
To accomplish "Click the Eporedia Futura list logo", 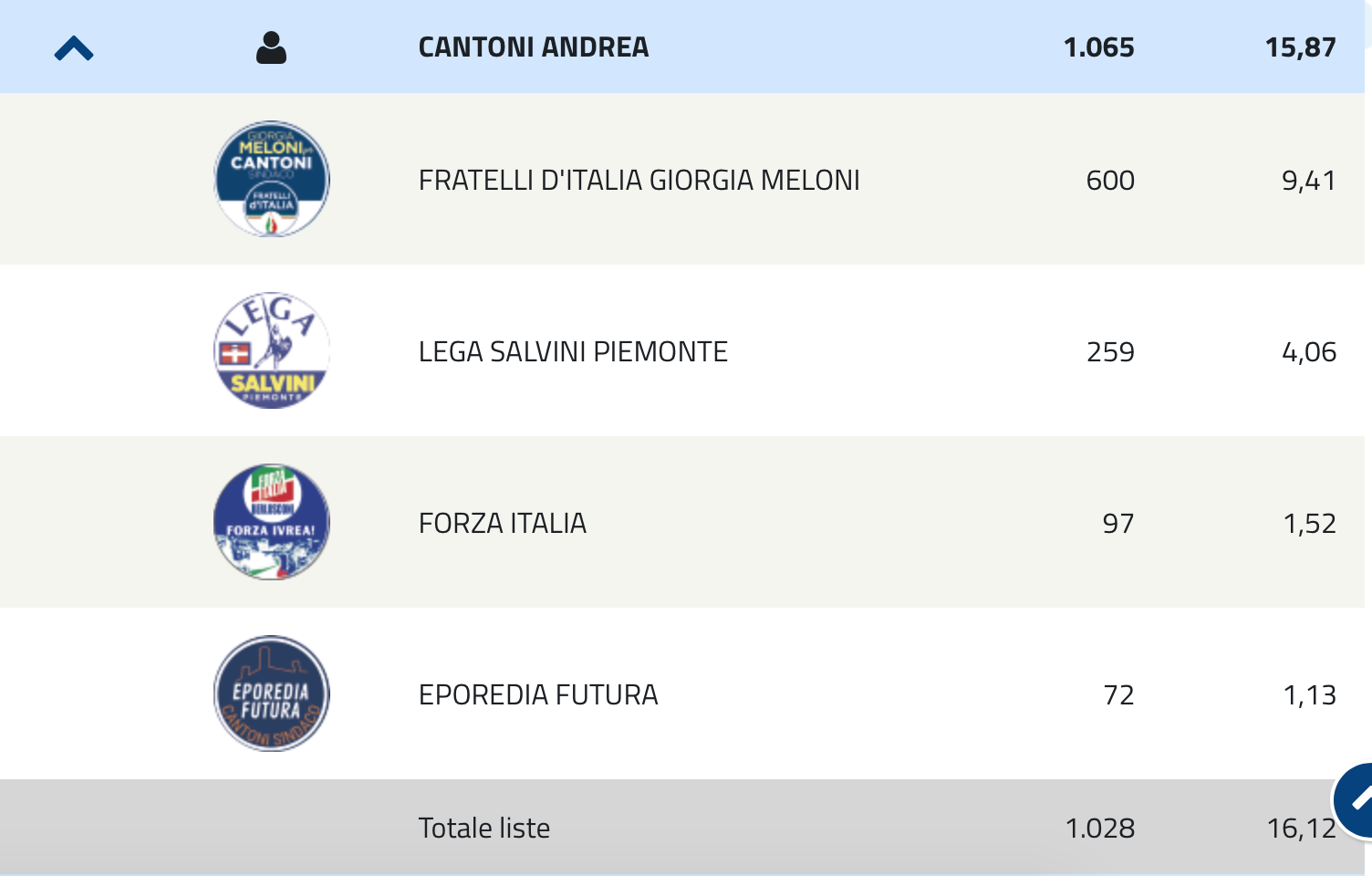I will tap(272, 693).
